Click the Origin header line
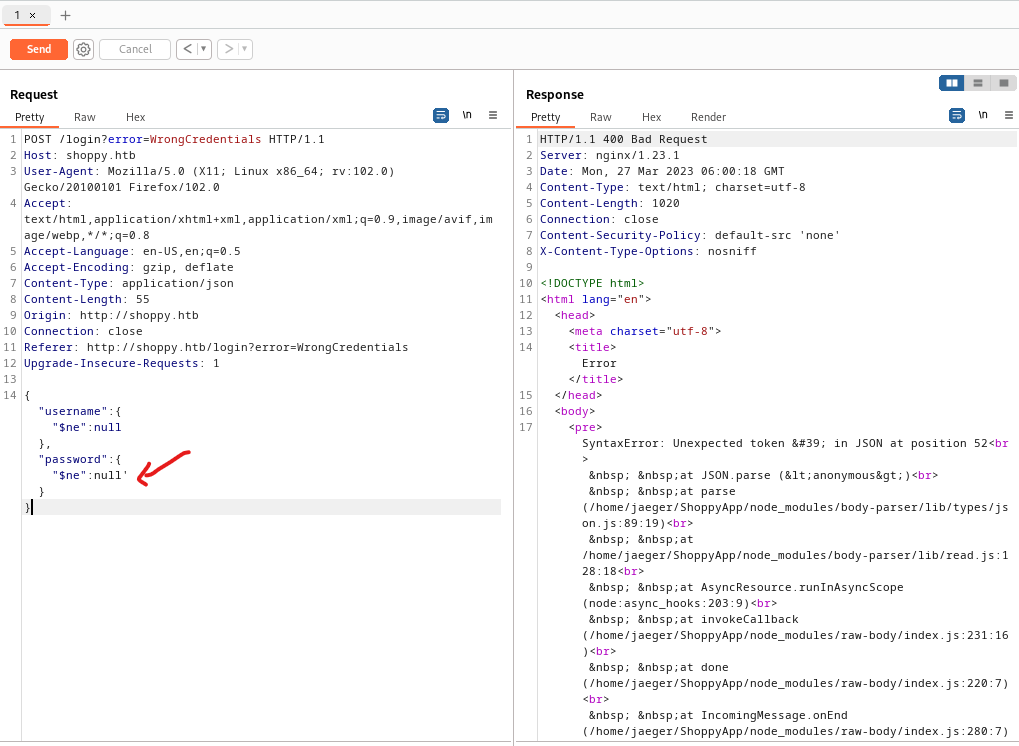Viewport: 1019px width, 746px height. tap(111, 315)
